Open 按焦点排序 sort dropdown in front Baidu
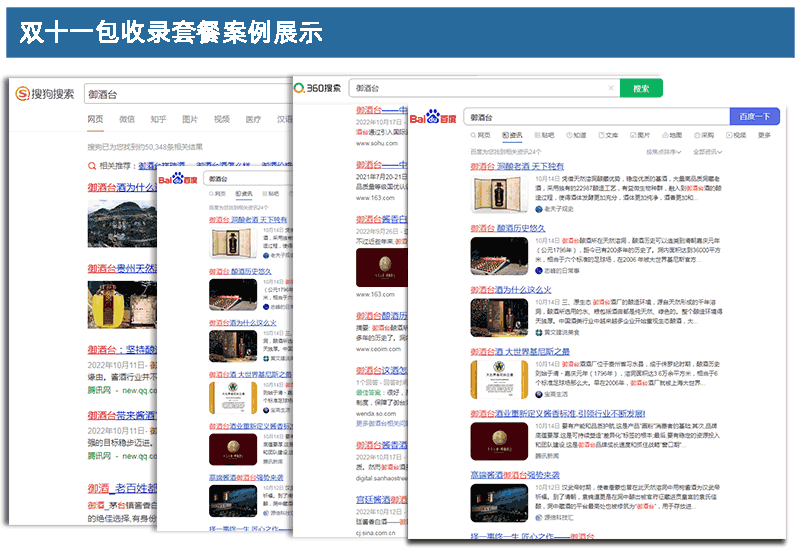This screenshot has width=800, height=554. (x=663, y=152)
